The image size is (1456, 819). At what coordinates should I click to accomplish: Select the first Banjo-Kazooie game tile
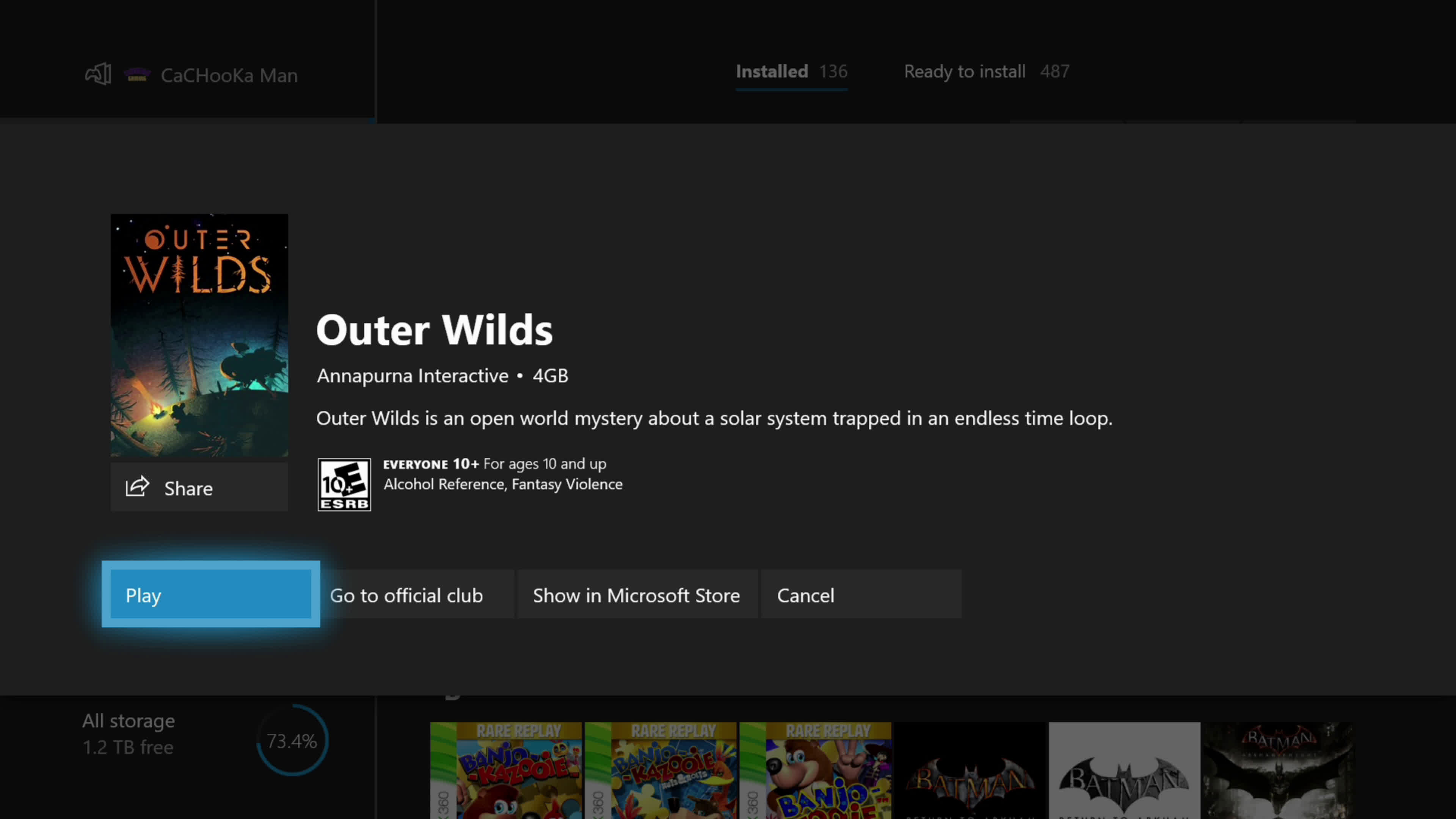pyautogui.click(x=506, y=770)
